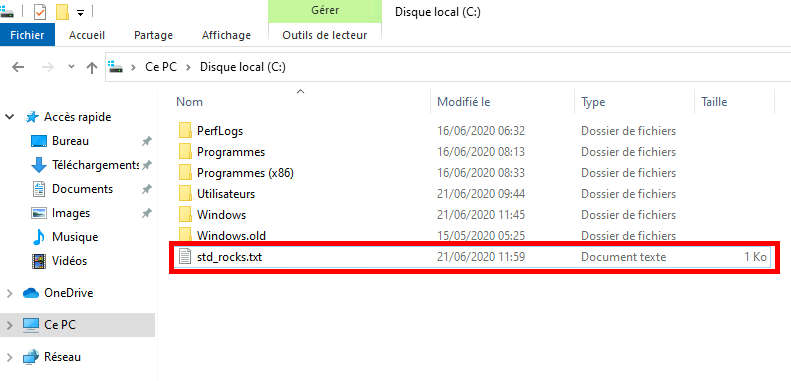
Task: Collapse the Accès rapide tree node
Action: click(9, 117)
